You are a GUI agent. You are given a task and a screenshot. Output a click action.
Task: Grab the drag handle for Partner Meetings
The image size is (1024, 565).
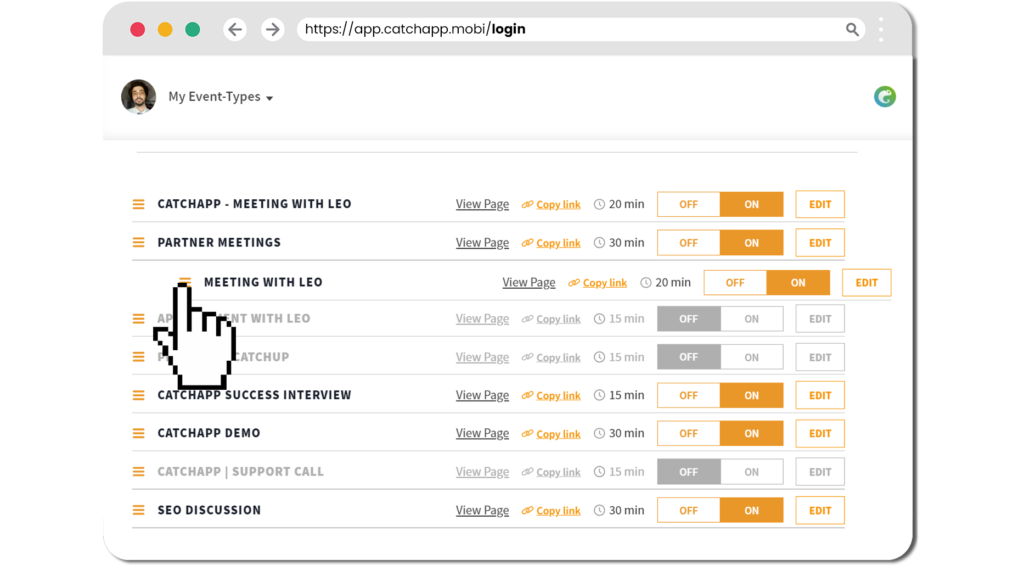pos(138,242)
